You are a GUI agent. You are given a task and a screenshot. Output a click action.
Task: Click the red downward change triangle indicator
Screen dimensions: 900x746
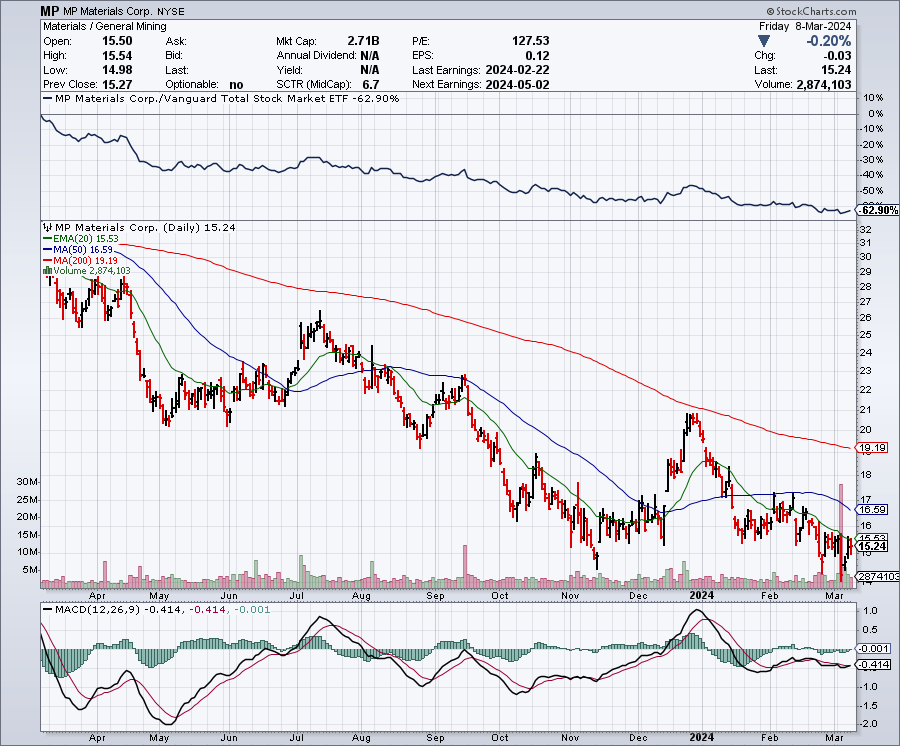pos(763,41)
